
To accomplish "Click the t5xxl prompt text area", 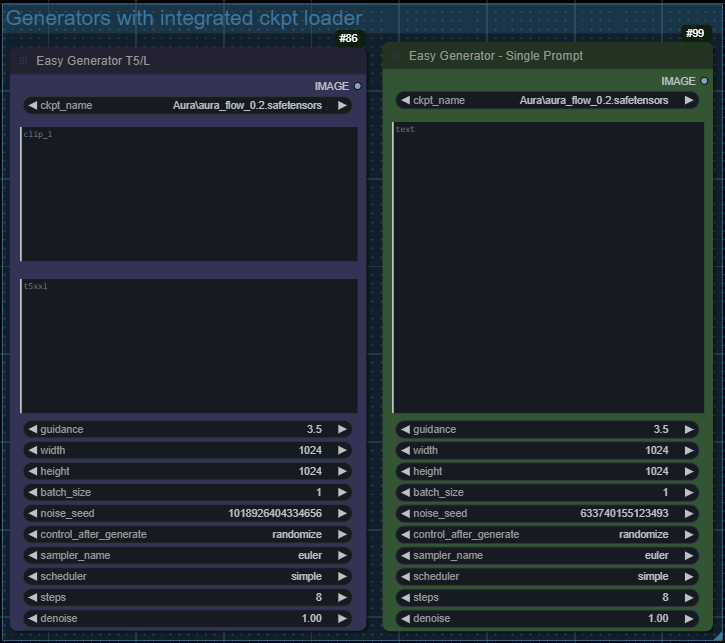I will (188, 345).
